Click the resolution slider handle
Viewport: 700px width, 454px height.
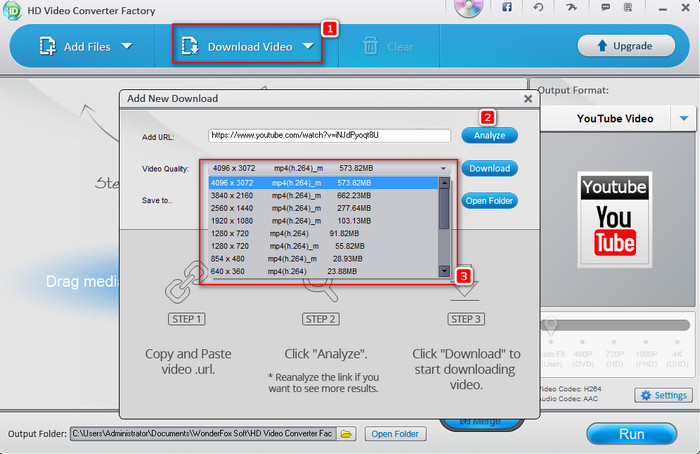pyautogui.click(x=551, y=325)
